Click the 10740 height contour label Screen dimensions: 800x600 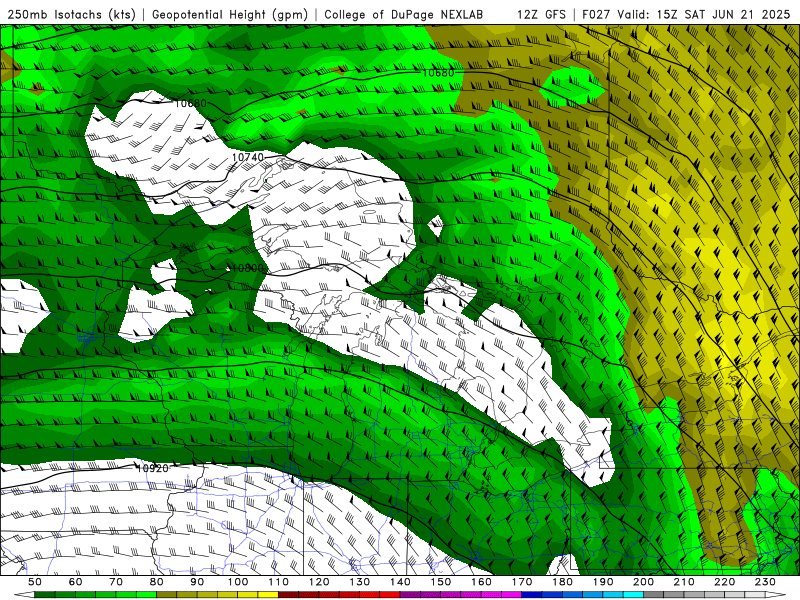tap(247, 157)
